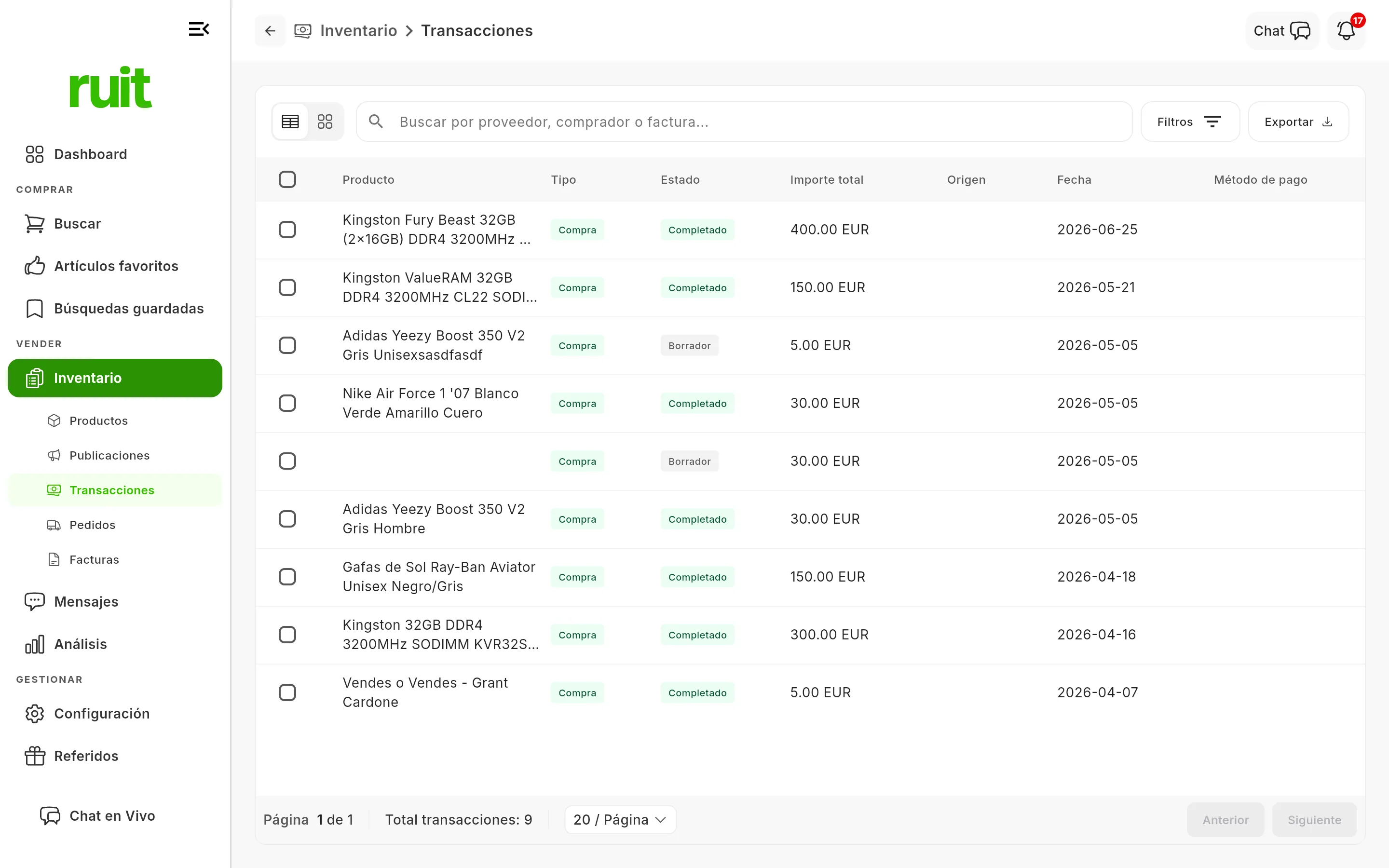Check the row with no product name

click(x=287, y=461)
